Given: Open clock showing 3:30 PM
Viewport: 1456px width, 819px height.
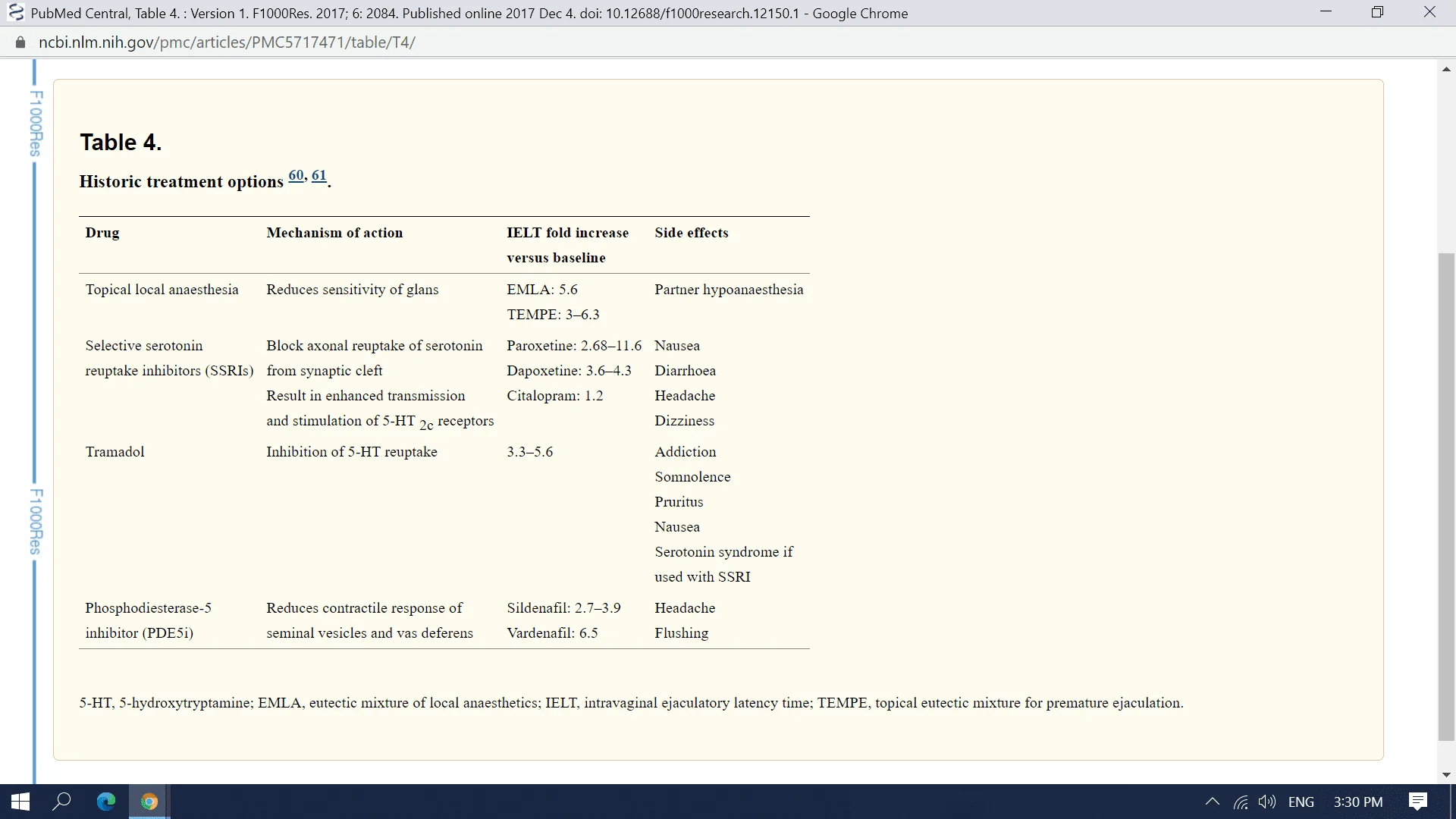Looking at the screenshot, I should point(1358,802).
